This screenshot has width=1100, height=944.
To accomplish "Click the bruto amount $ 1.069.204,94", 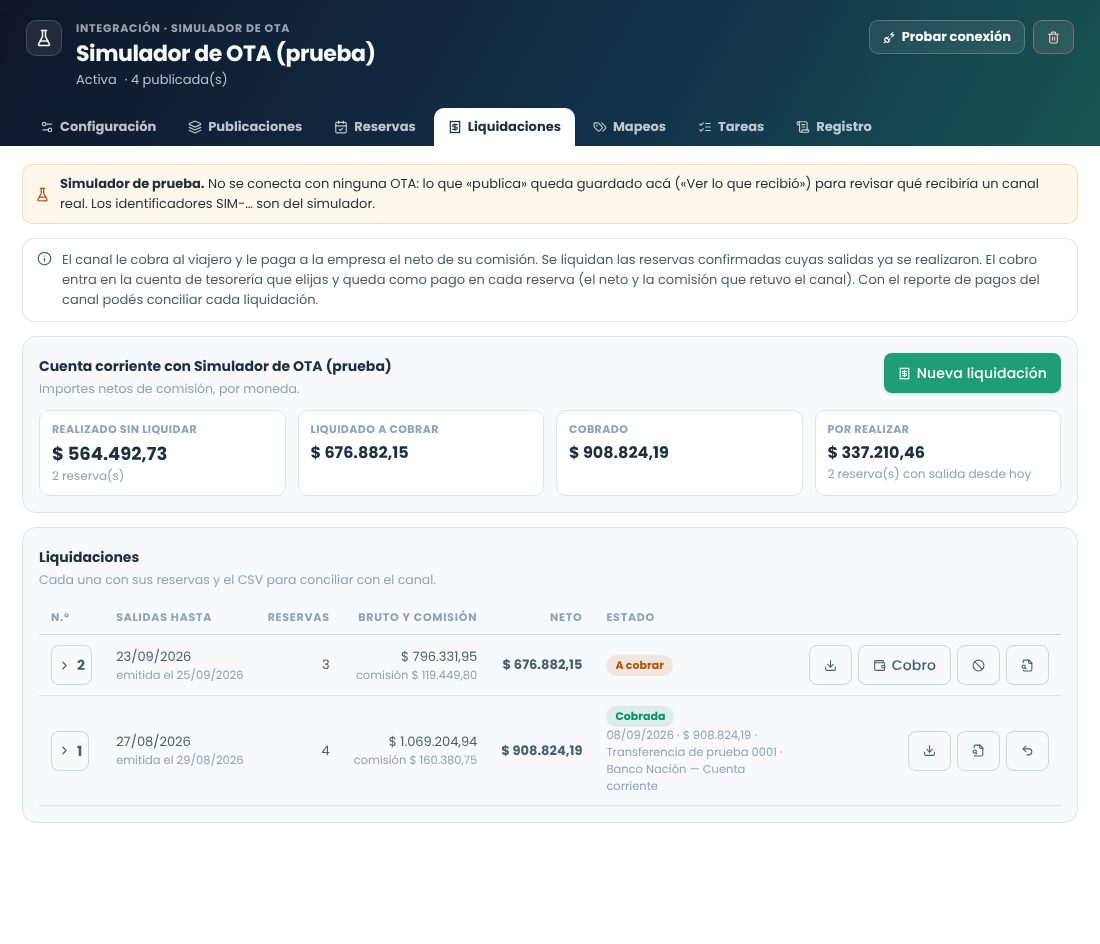I will (x=432, y=741).
